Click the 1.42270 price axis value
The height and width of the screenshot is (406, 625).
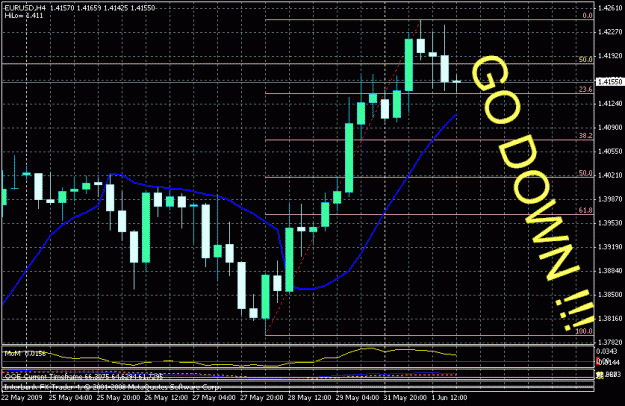tap(610, 32)
